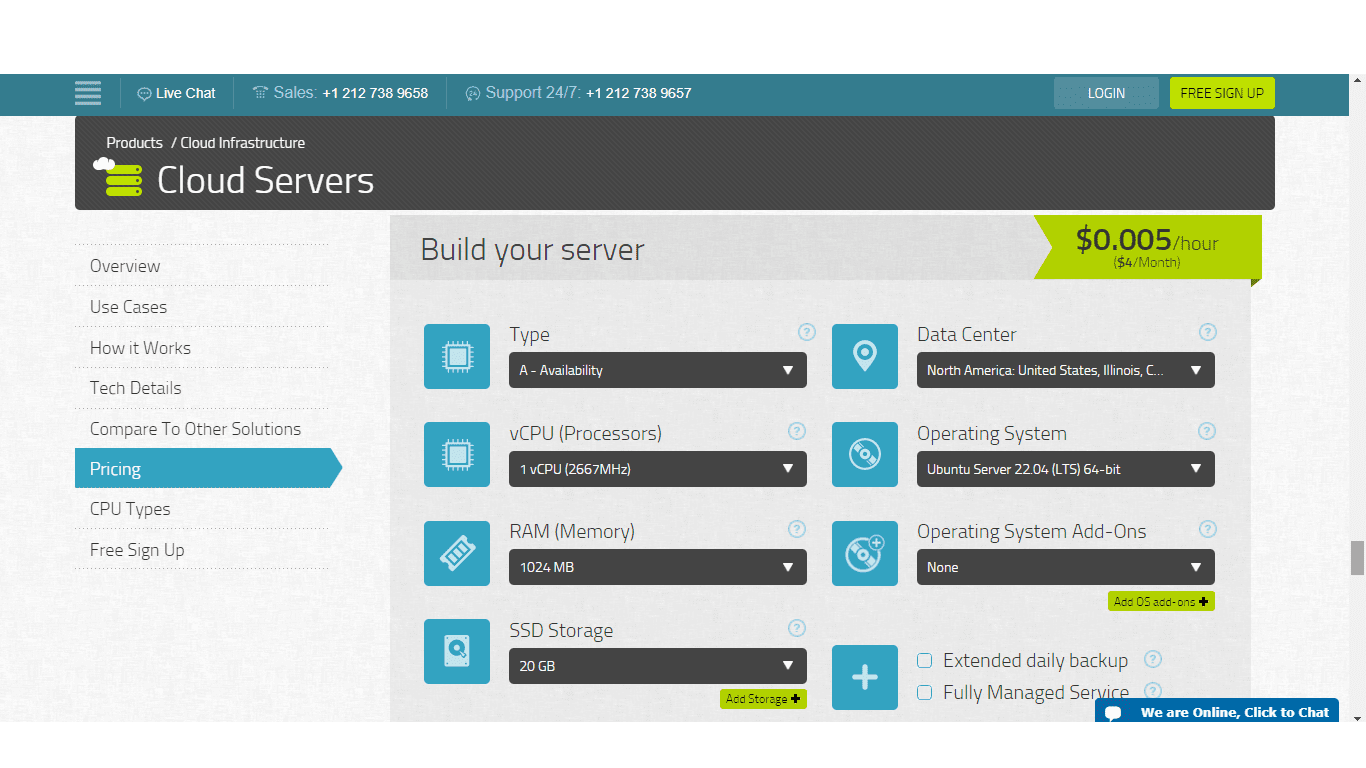Viewport: 1366px width, 768px height.
Task: Click the Sales phone icon
Action: click(260, 93)
